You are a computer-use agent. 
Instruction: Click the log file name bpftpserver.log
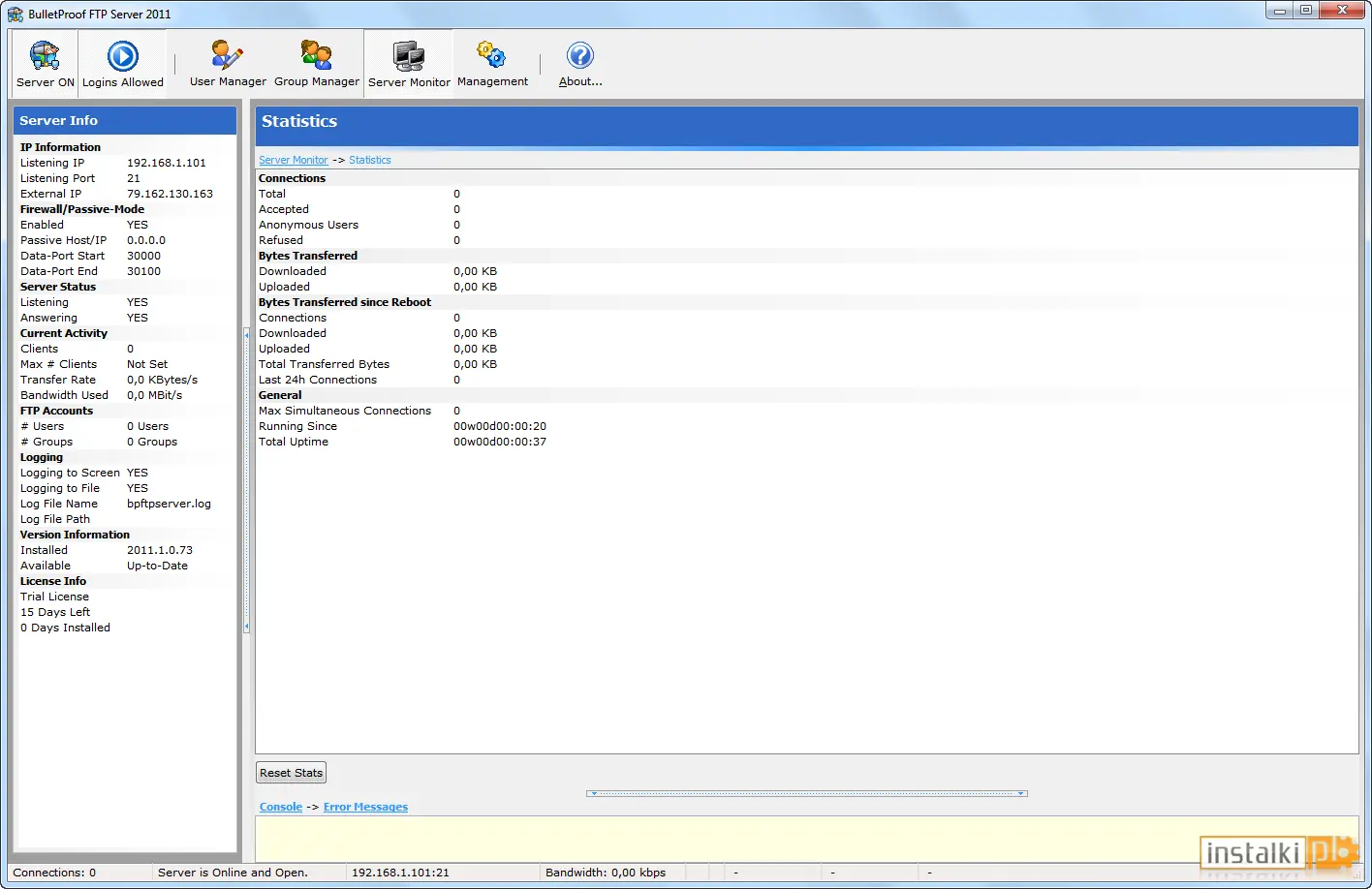click(169, 504)
